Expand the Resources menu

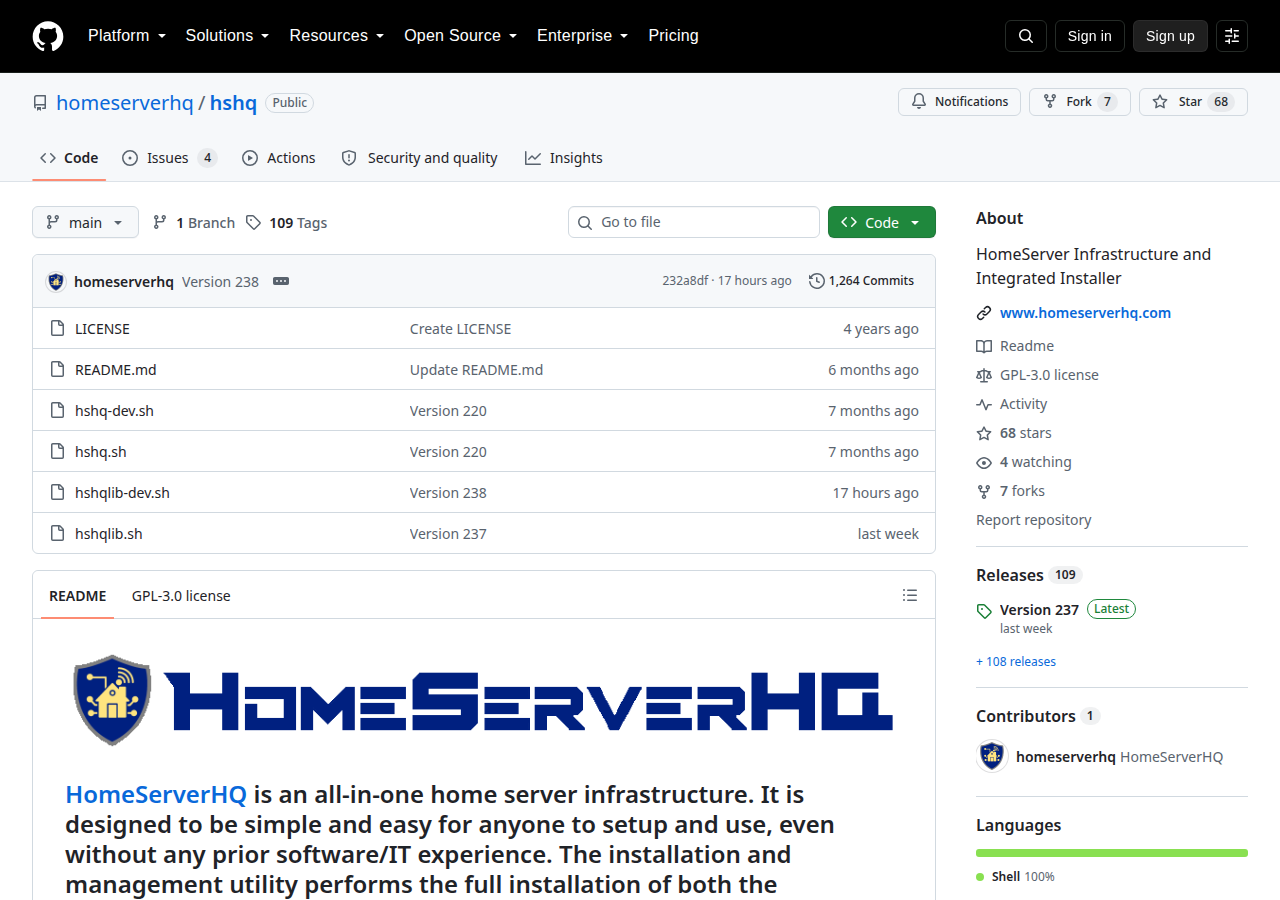(337, 36)
